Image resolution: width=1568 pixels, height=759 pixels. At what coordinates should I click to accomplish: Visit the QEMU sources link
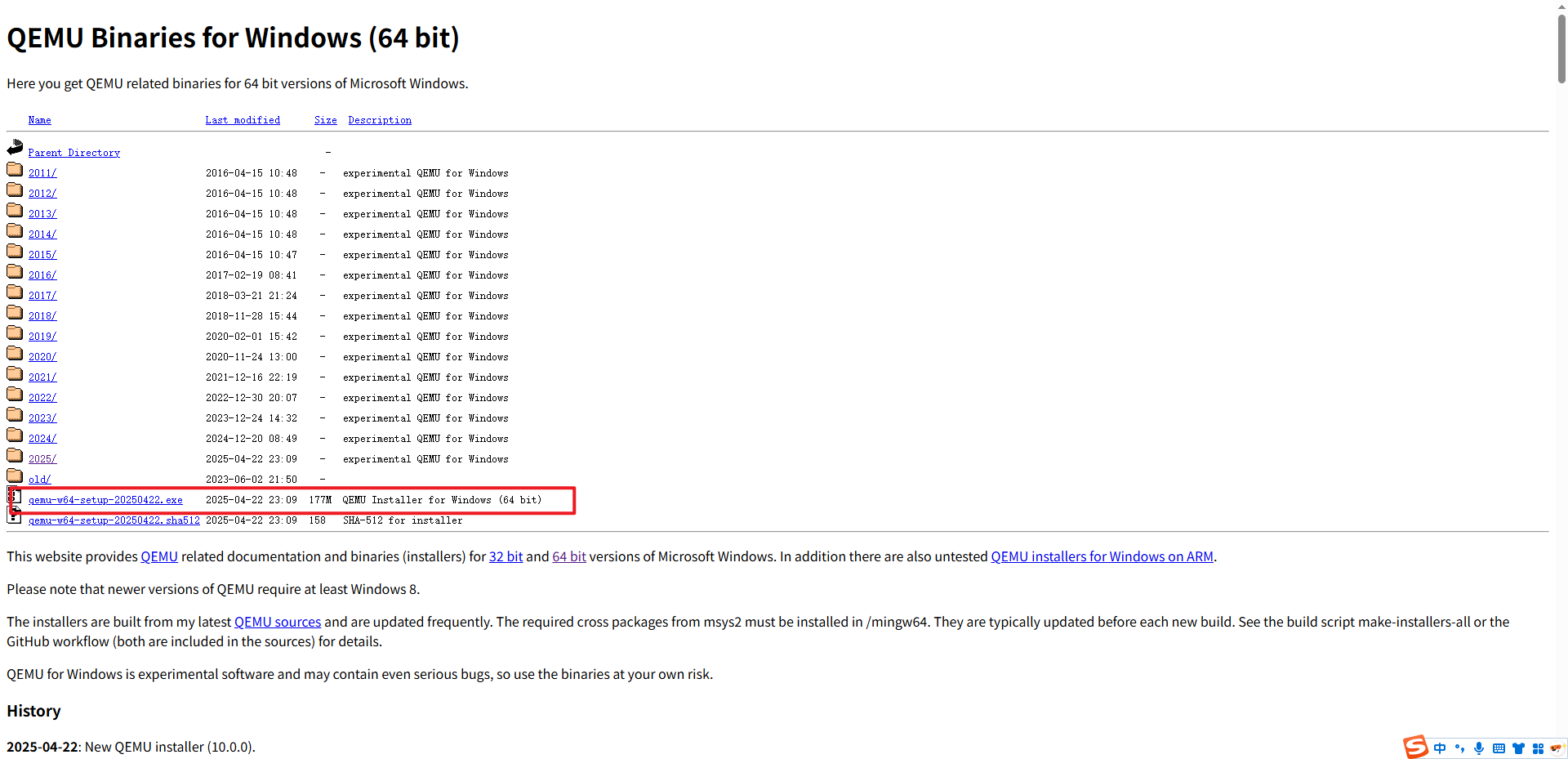coord(278,622)
